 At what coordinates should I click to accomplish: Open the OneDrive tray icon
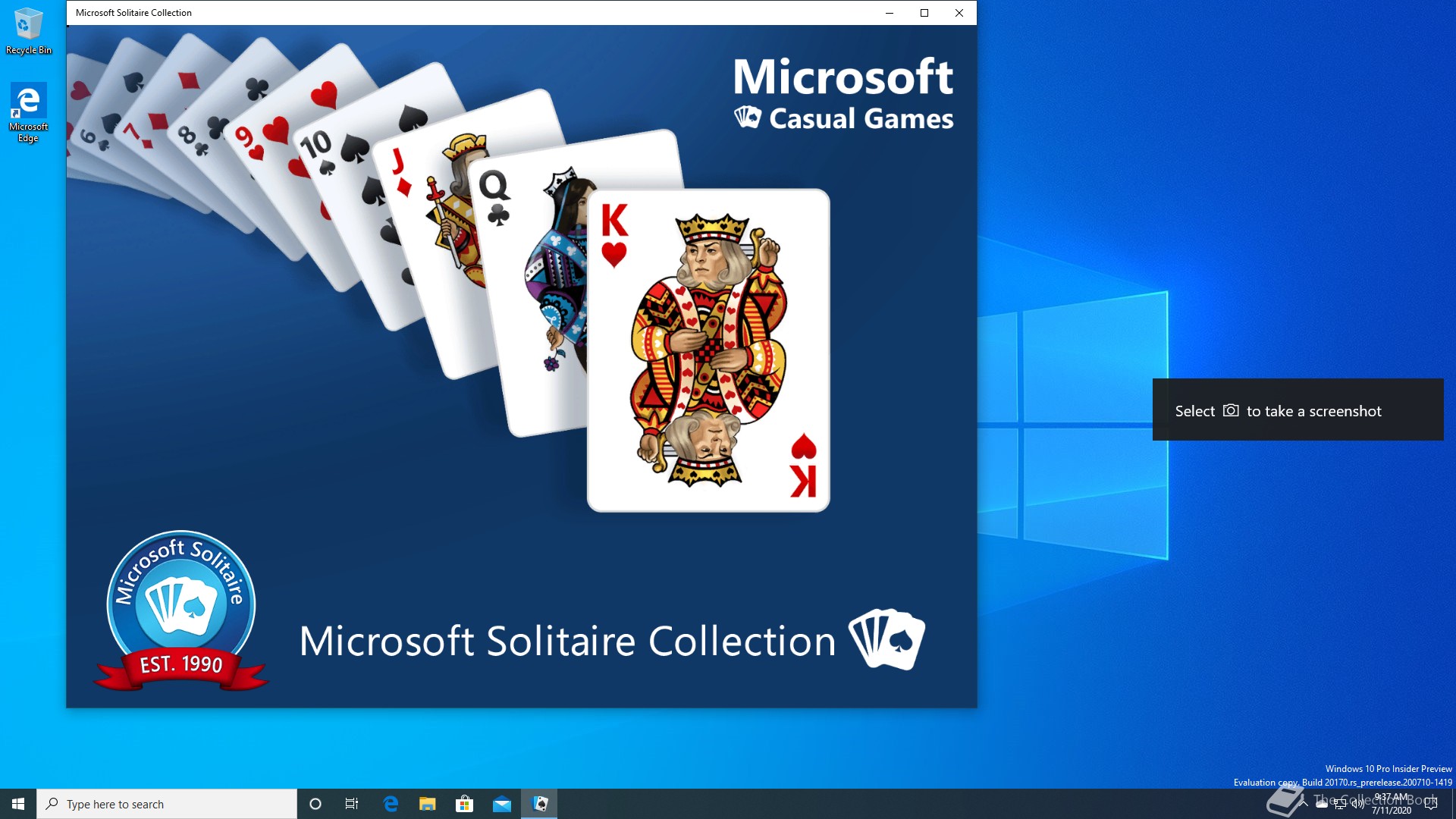coord(1322,805)
